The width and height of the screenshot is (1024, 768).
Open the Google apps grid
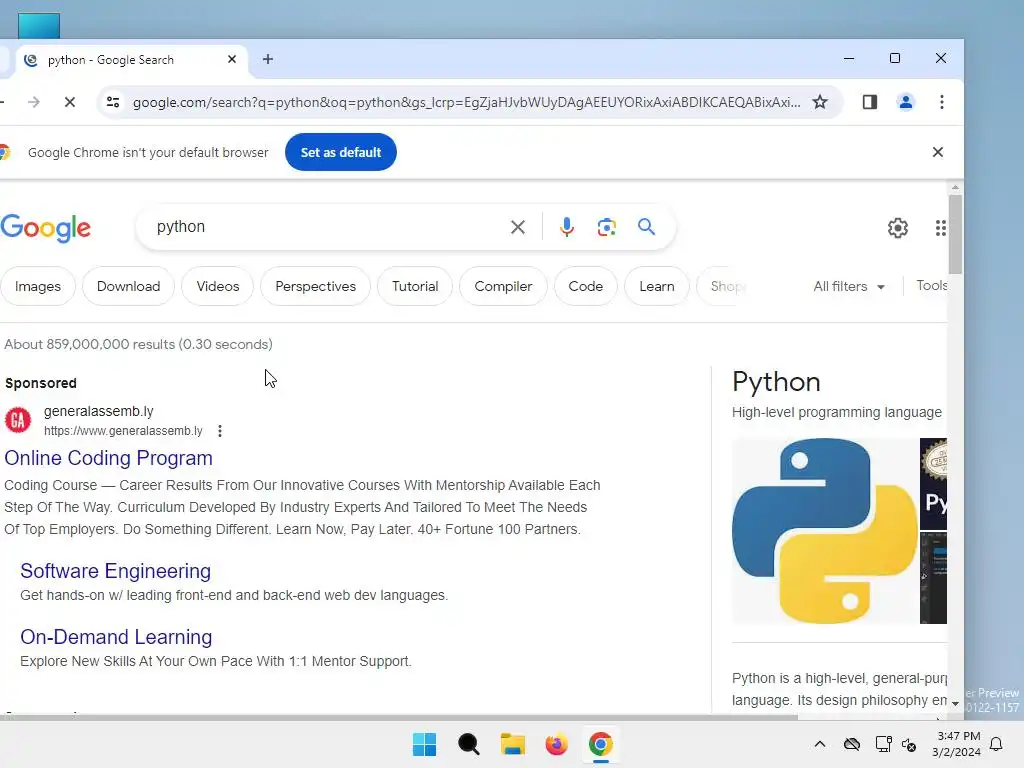(x=940, y=228)
